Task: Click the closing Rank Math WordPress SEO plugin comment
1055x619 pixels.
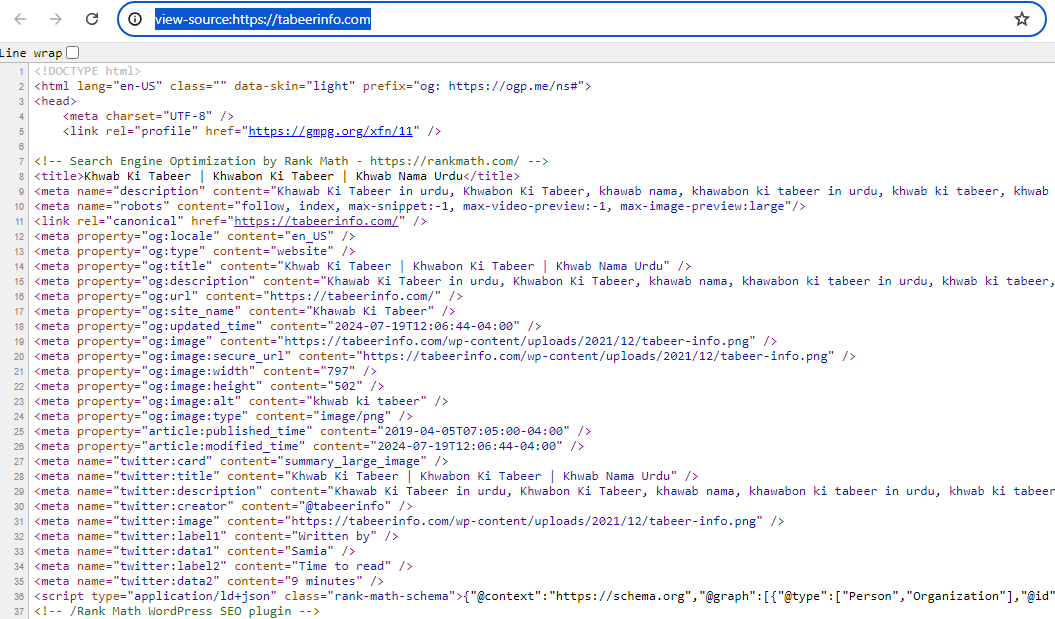Action: click(176, 611)
